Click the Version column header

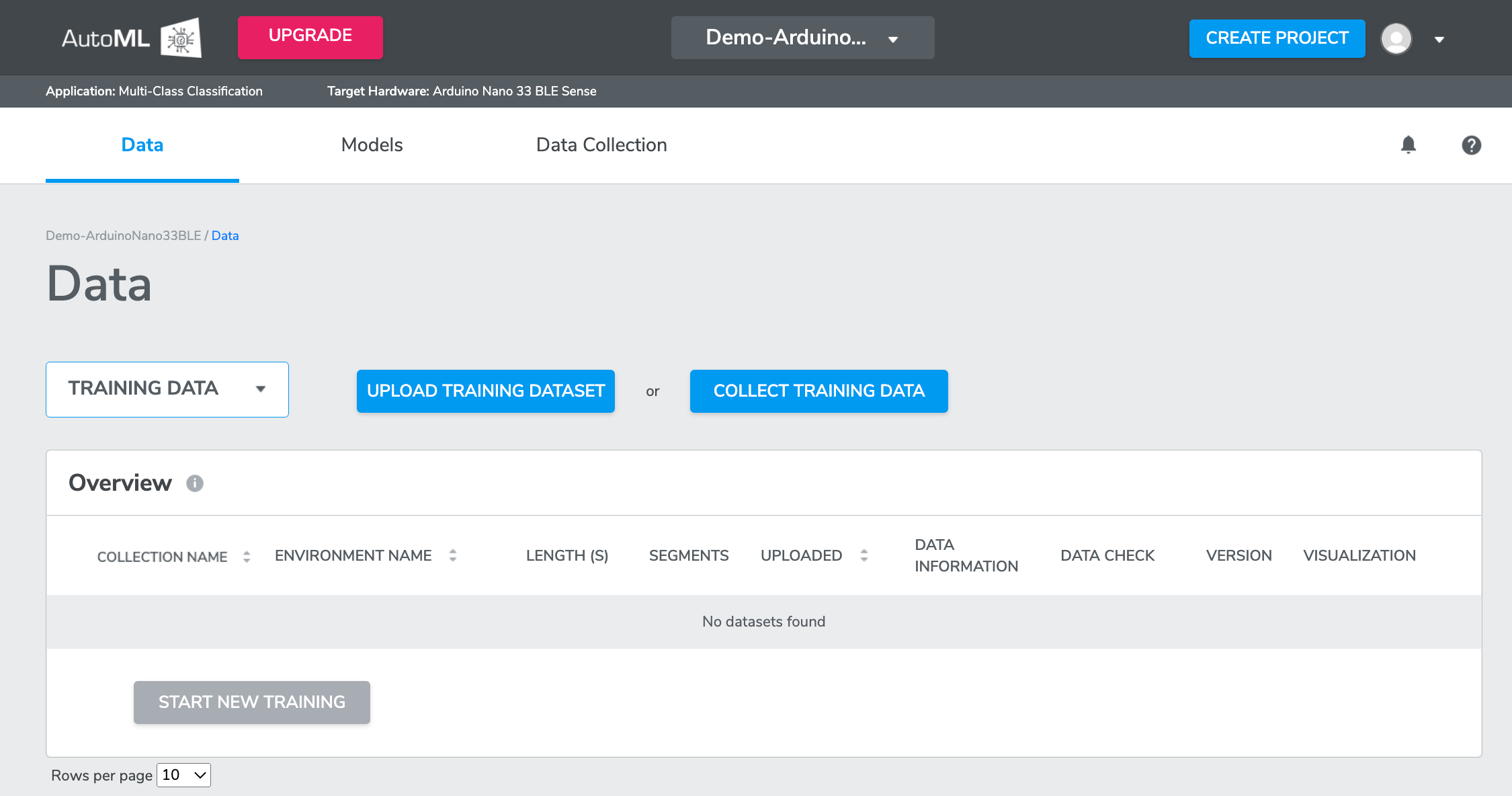click(x=1239, y=555)
